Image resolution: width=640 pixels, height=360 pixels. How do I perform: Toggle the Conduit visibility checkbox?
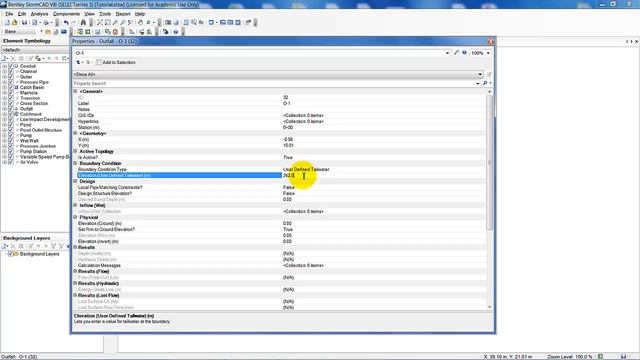(11, 66)
